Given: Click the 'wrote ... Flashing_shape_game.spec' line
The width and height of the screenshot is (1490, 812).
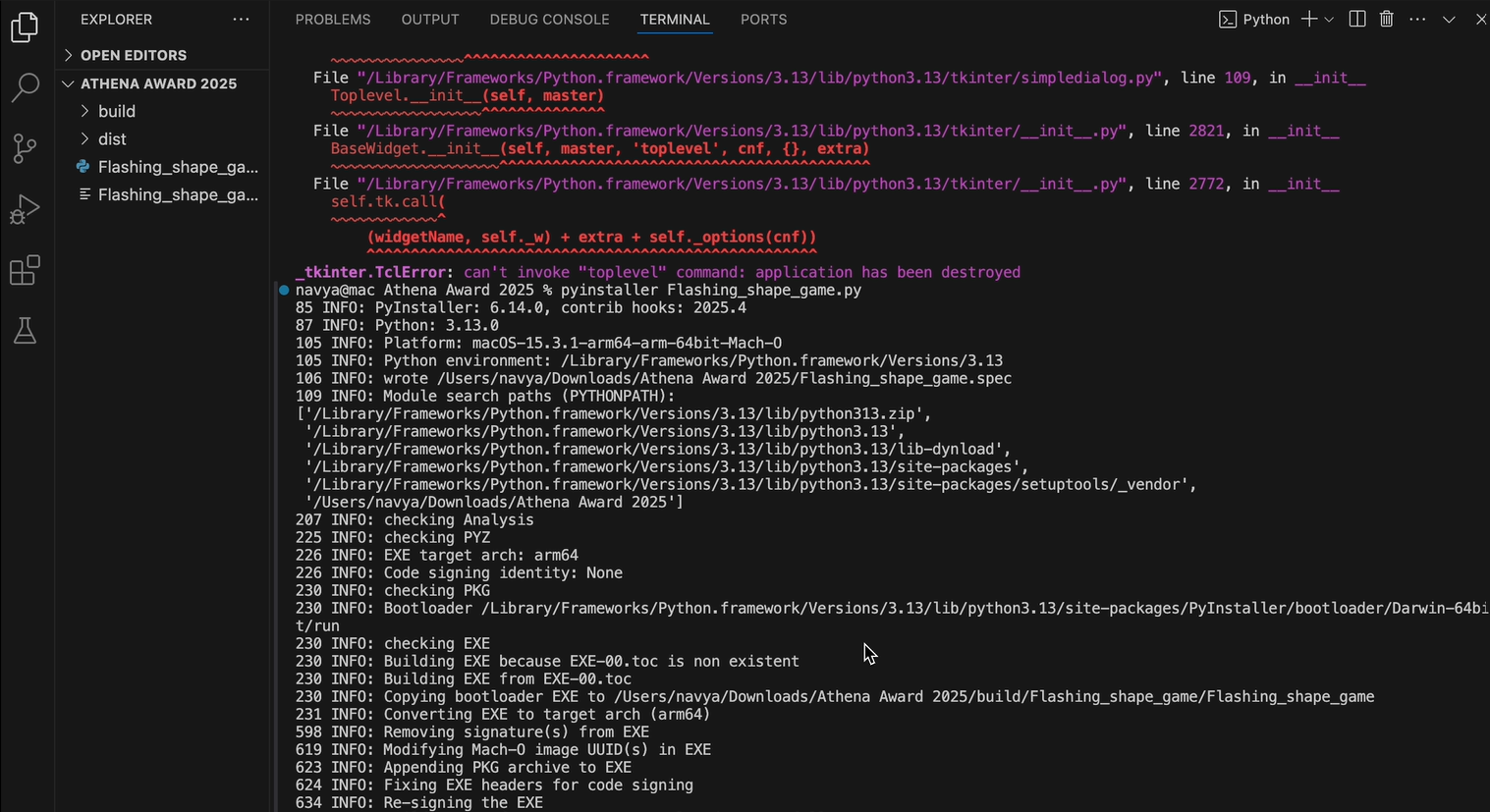Looking at the screenshot, I should 653,378.
